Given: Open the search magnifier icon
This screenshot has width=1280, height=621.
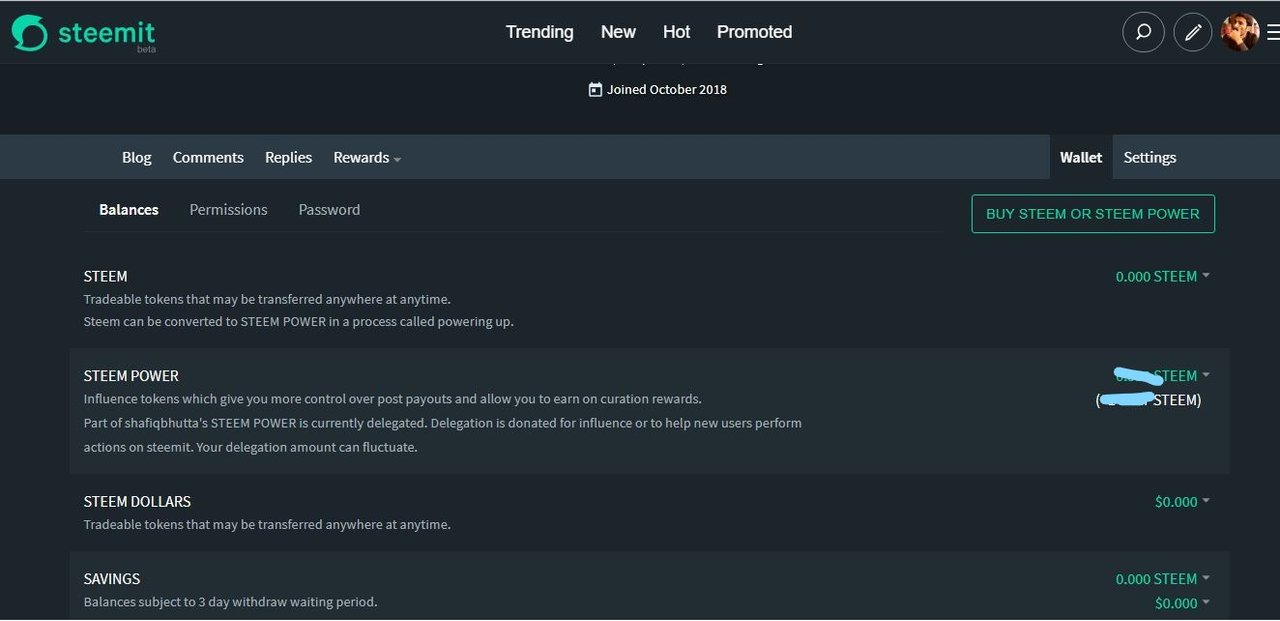Looking at the screenshot, I should (x=1143, y=32).
